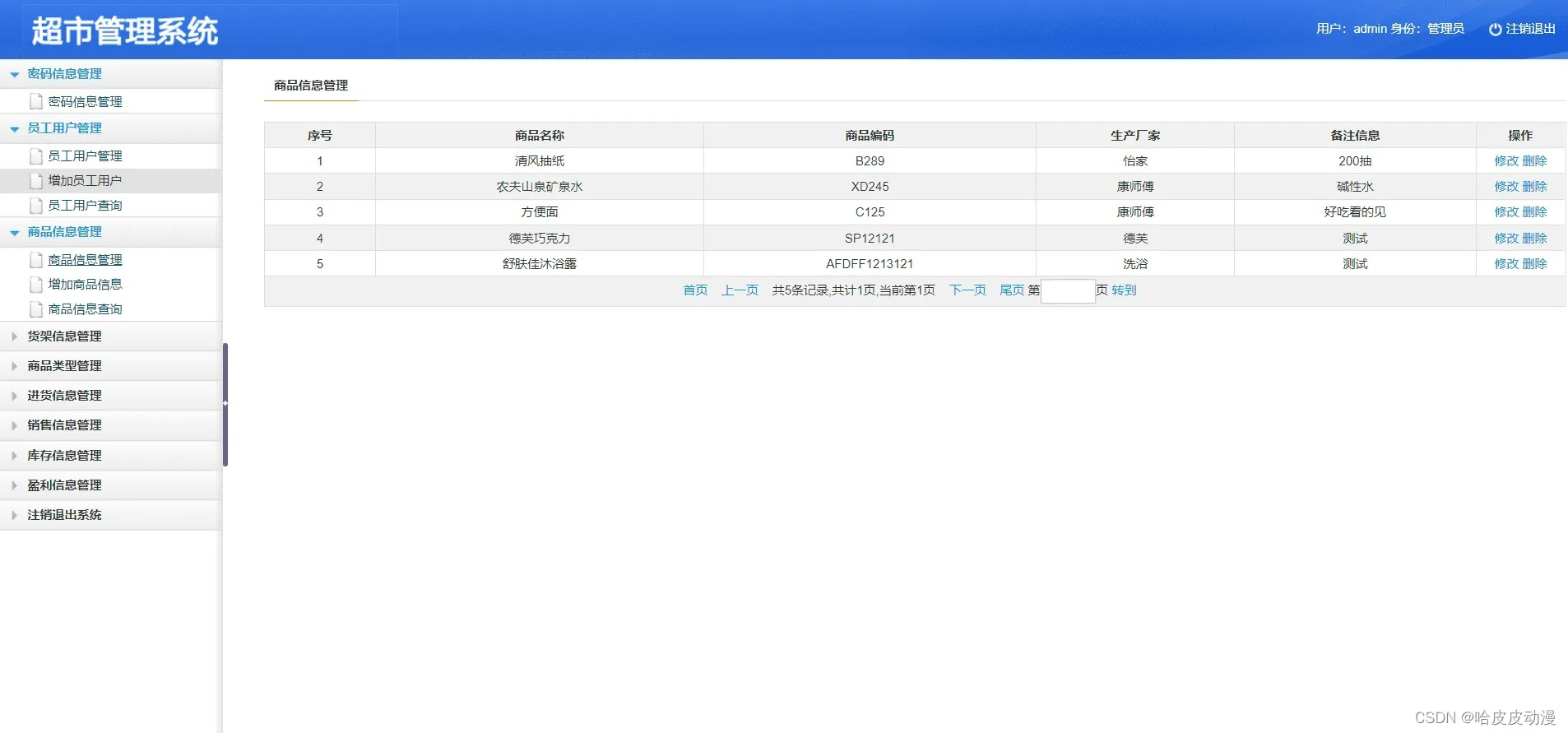Focus the page number input field
The image size is (1568, 733).
tap(1068, 290)
